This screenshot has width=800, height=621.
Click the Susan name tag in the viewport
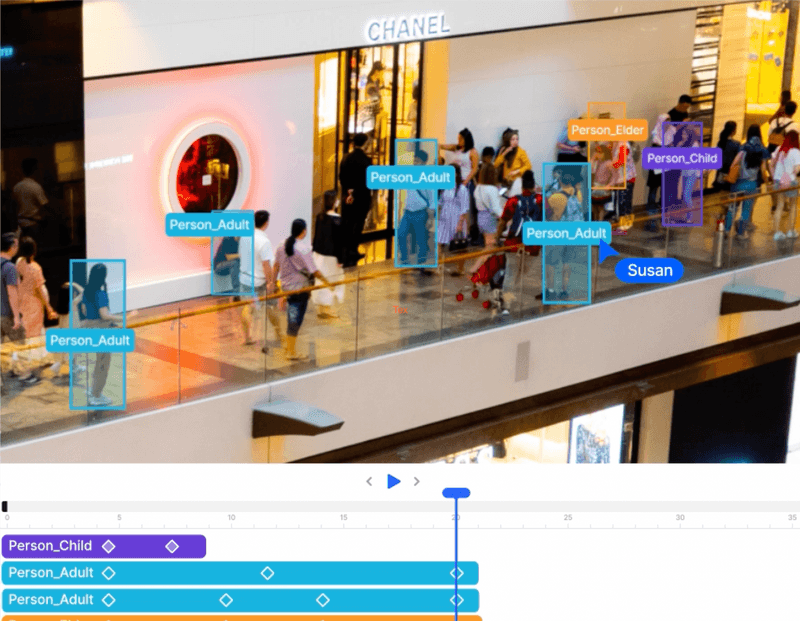click(650, 270)
